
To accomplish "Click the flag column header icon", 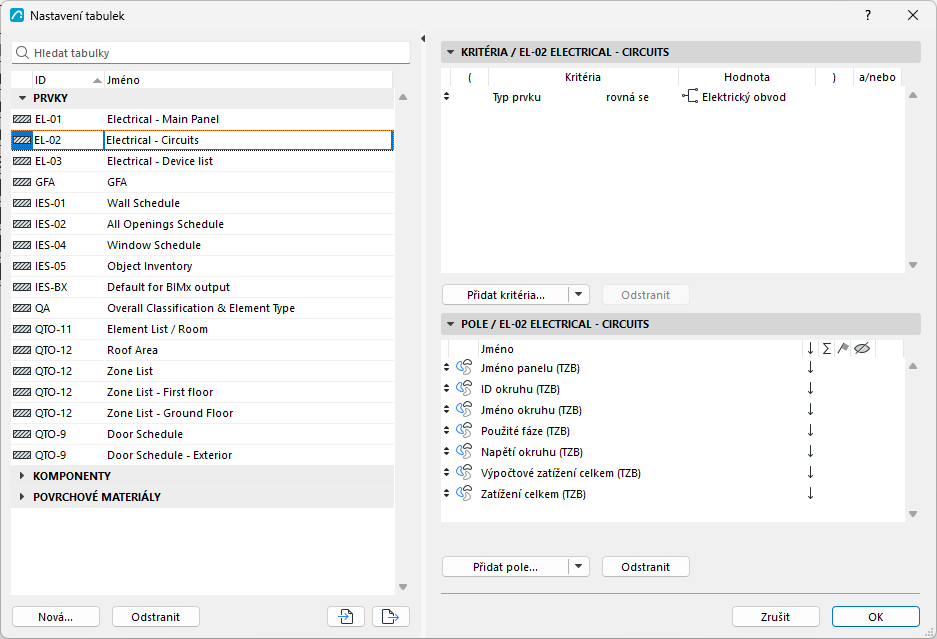I will tap(843, 348).
